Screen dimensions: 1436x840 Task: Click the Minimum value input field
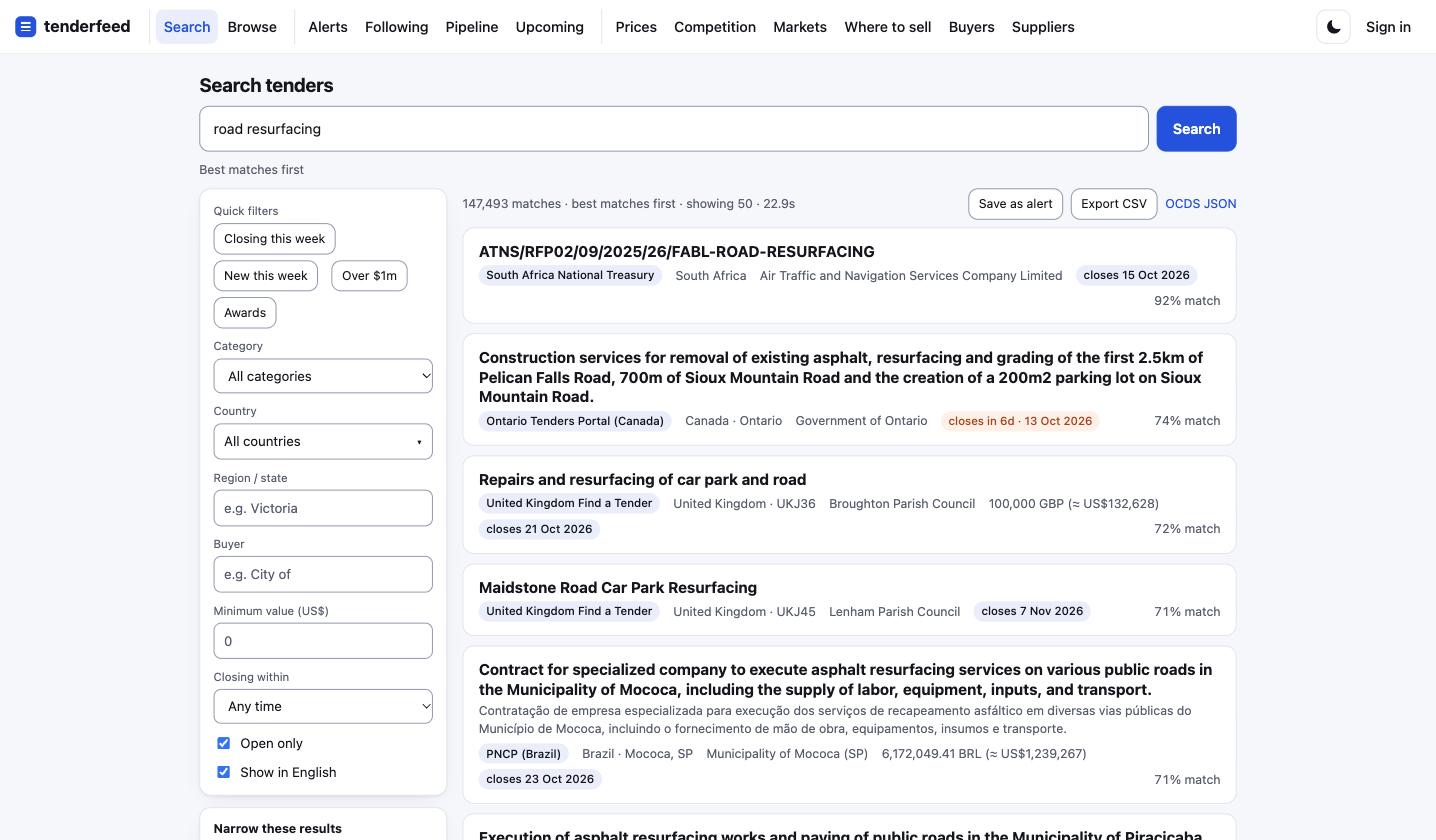[x=323, y=641]
